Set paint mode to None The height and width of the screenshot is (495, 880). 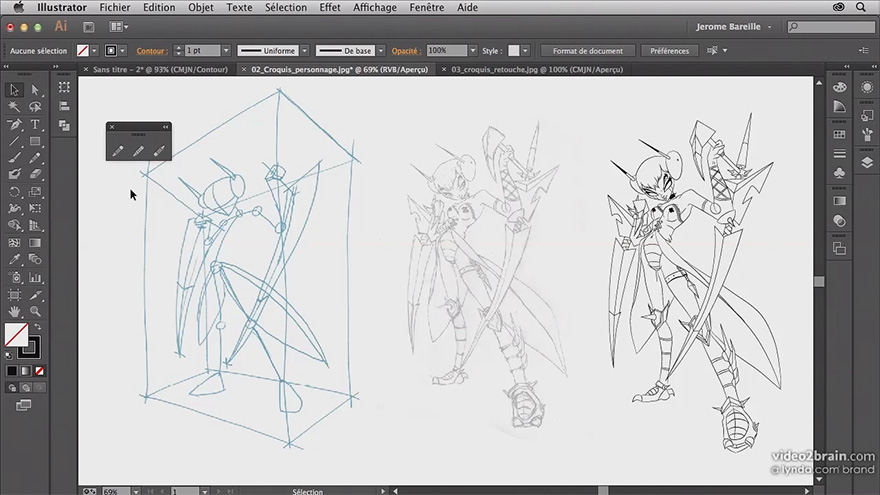(39, 371)
